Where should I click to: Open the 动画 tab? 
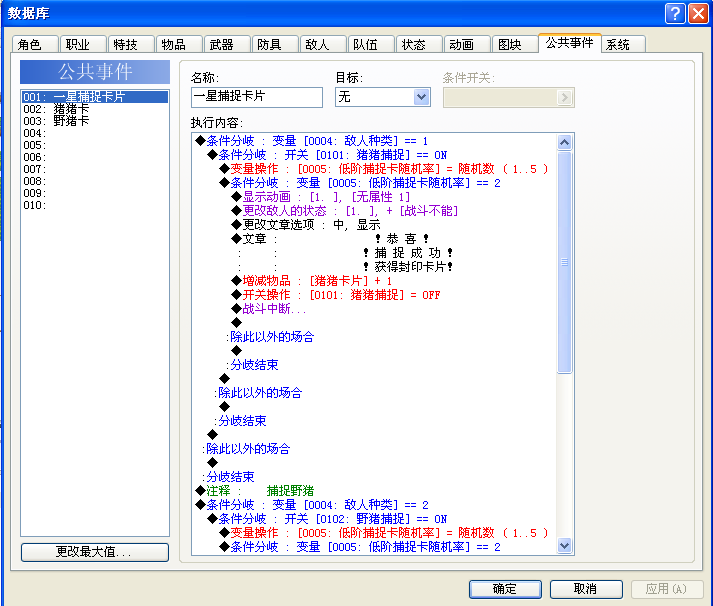point(467,45)
